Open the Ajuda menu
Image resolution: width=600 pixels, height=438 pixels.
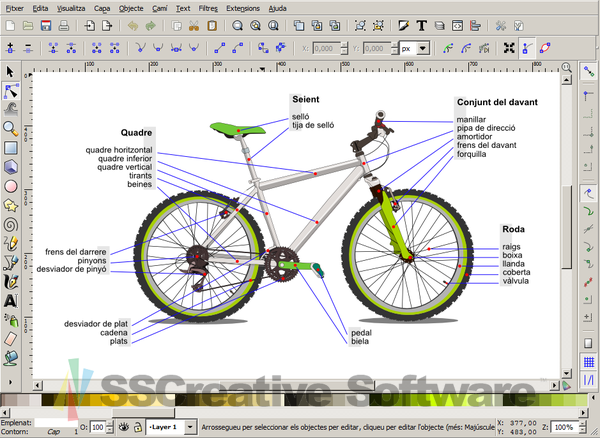click(x=277, y=8)
